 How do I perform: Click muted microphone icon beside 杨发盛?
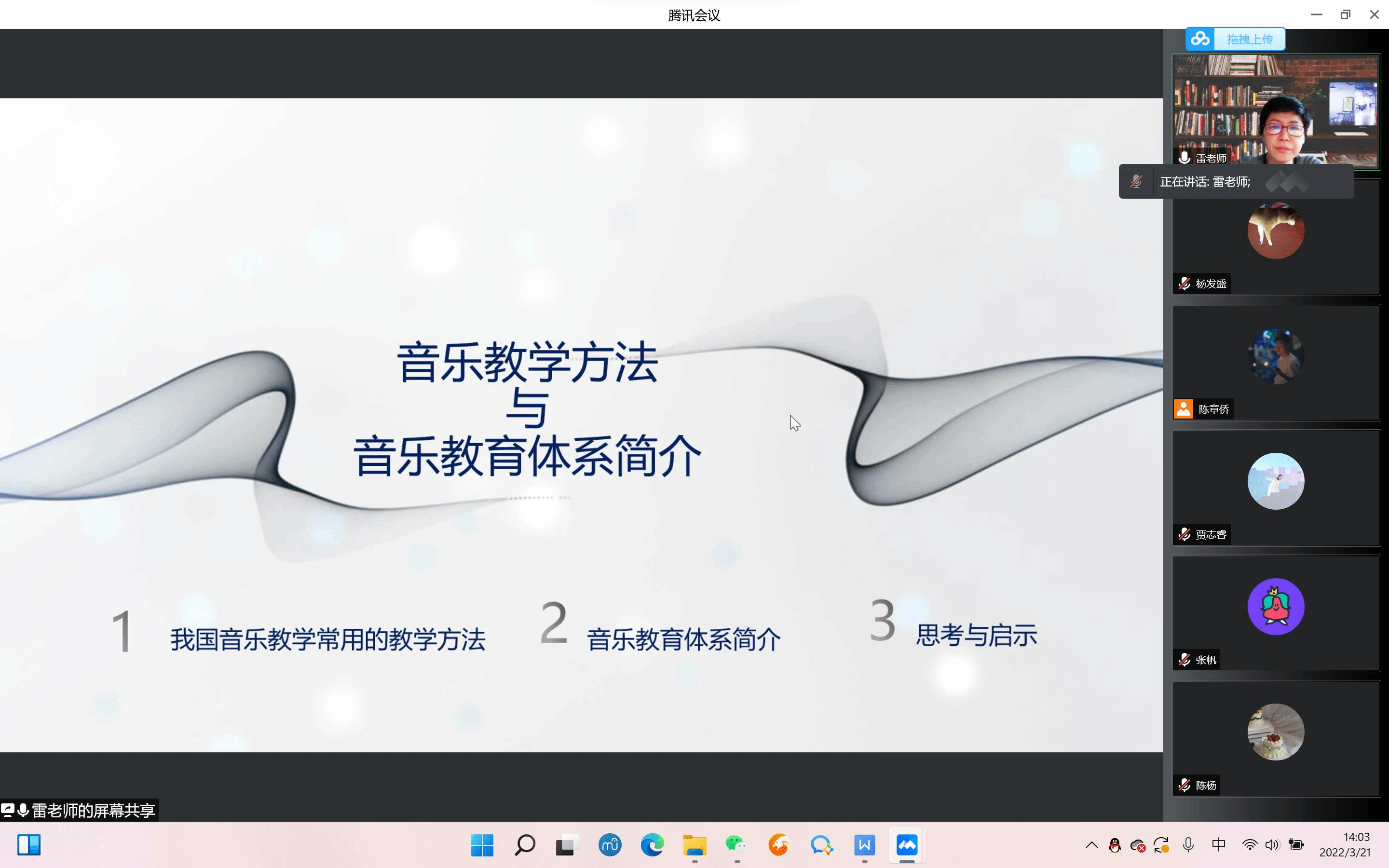(x=1184, y=284)
